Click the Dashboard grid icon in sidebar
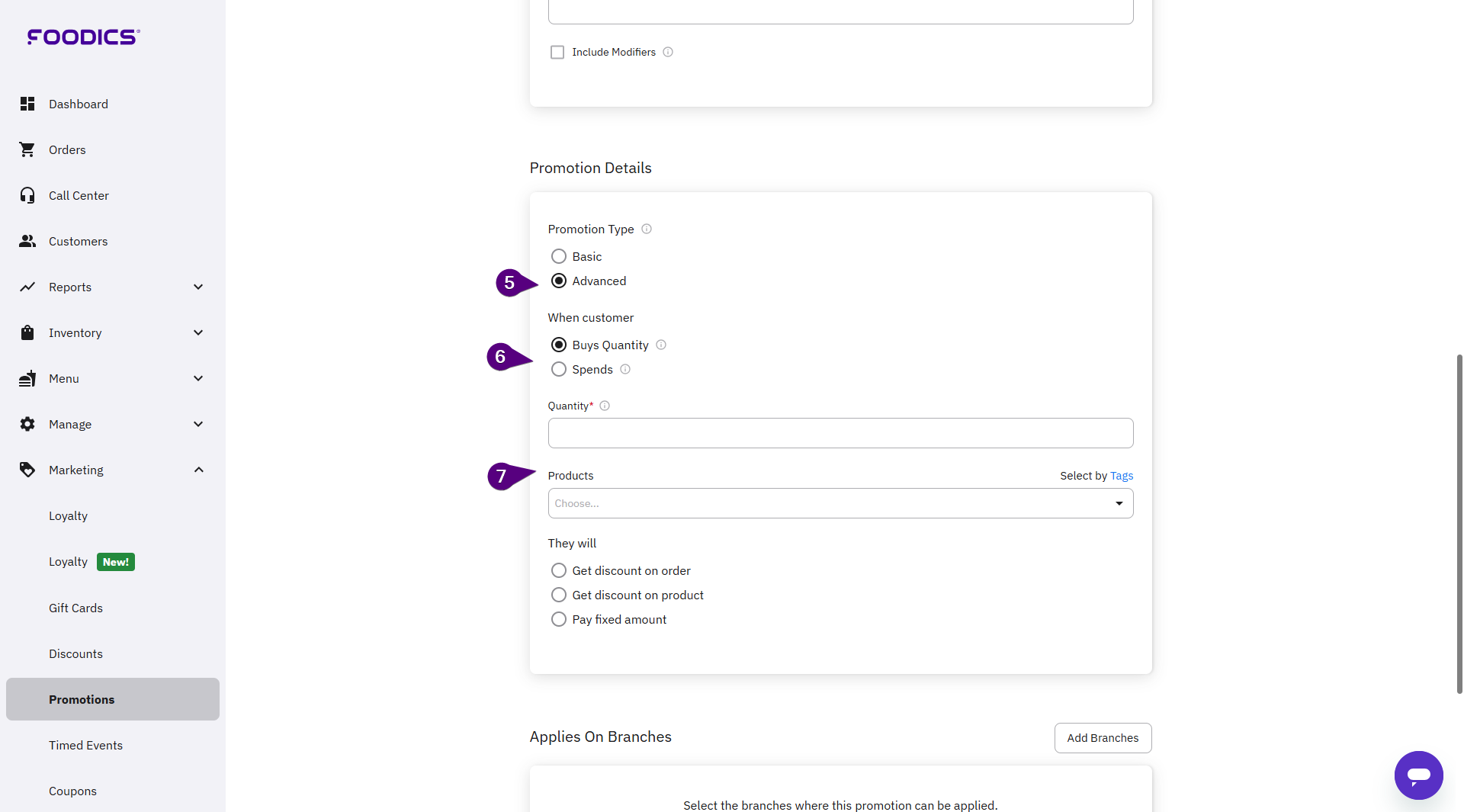This screenshot has width=1464, height=812. tap(27, 104)
